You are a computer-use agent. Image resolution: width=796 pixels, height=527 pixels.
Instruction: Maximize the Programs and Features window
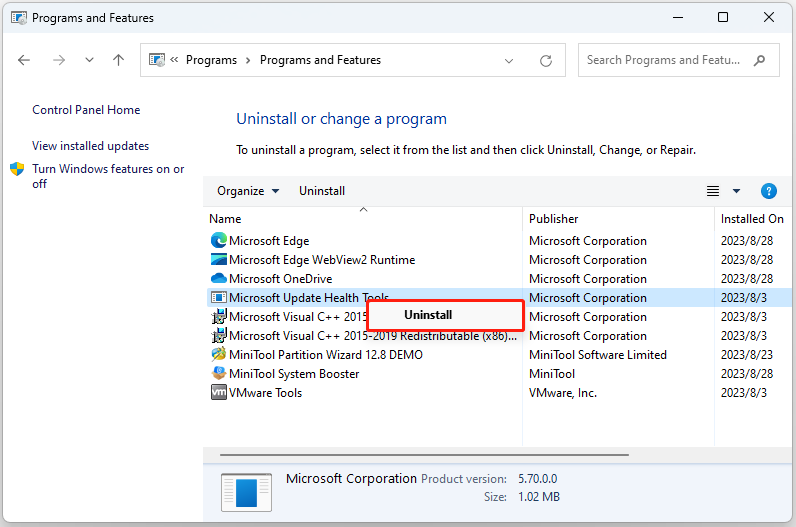(x=723, y=17)
